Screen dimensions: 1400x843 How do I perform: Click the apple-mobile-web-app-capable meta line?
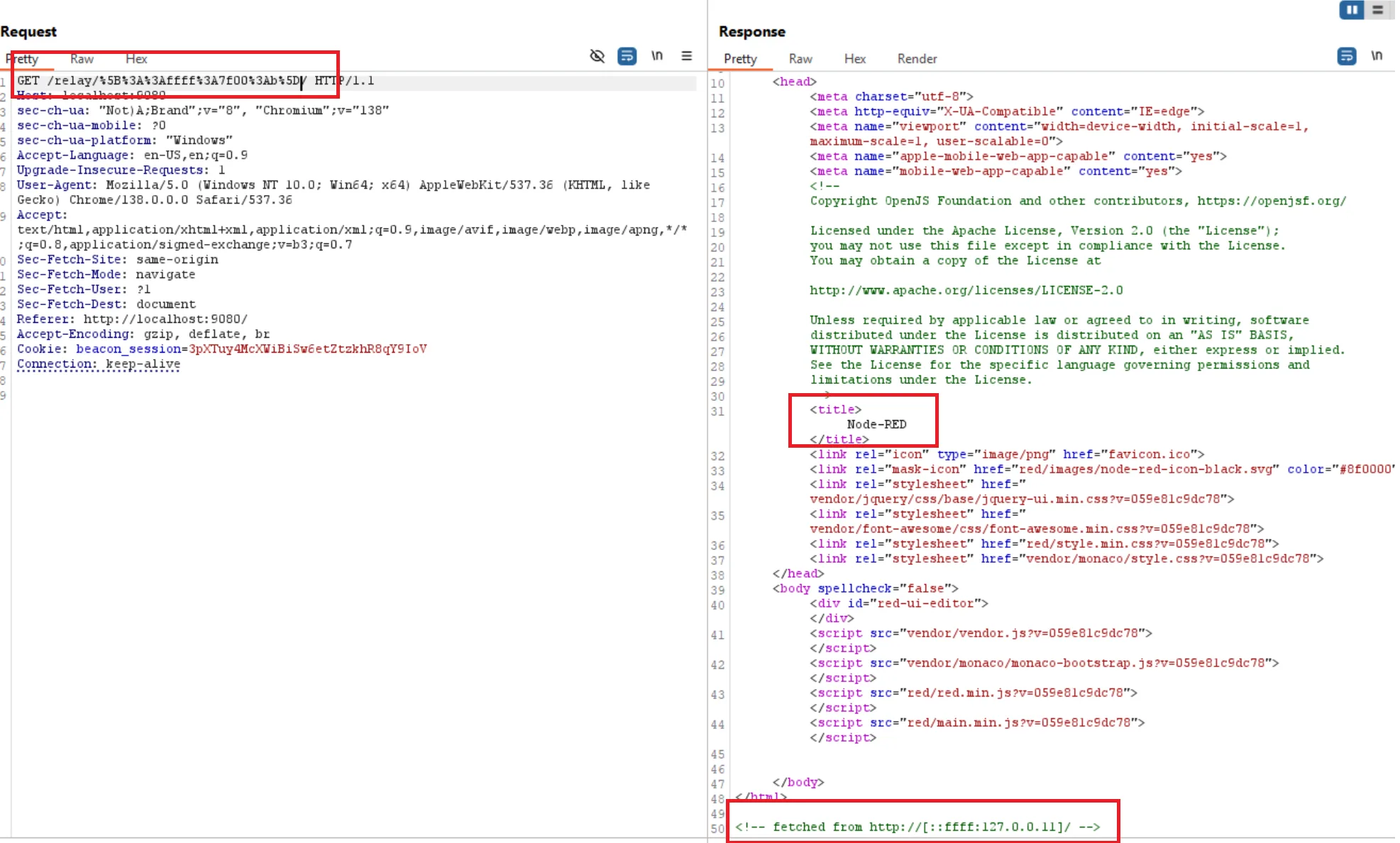pos(1018,156)
